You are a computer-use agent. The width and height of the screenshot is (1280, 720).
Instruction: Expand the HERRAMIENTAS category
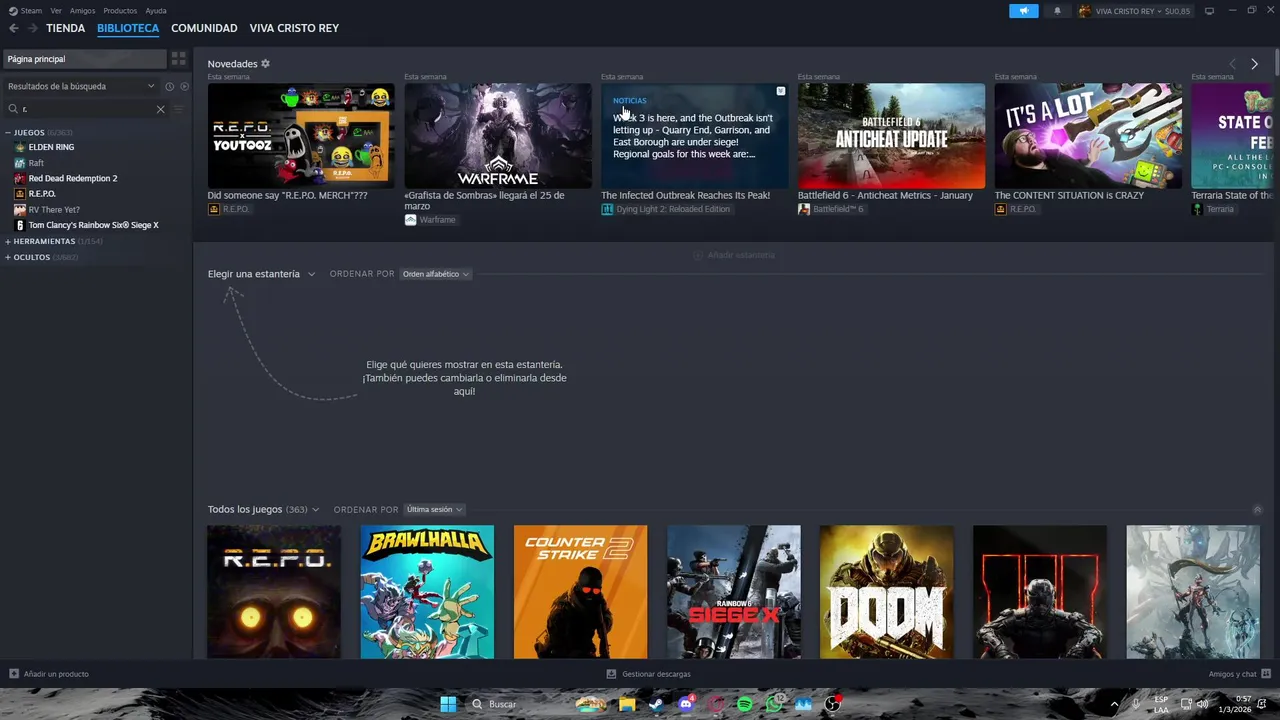coord(8,241)
